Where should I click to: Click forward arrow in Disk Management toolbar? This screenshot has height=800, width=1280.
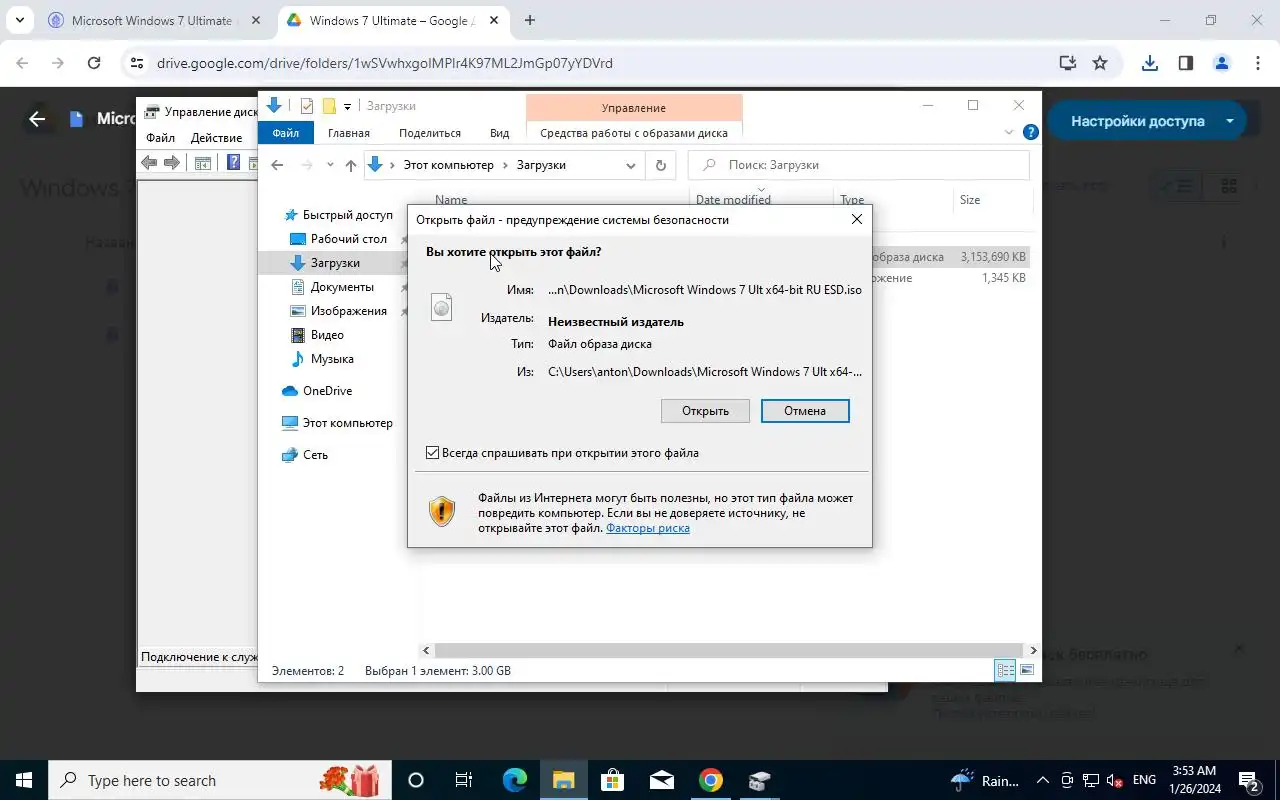171,163
